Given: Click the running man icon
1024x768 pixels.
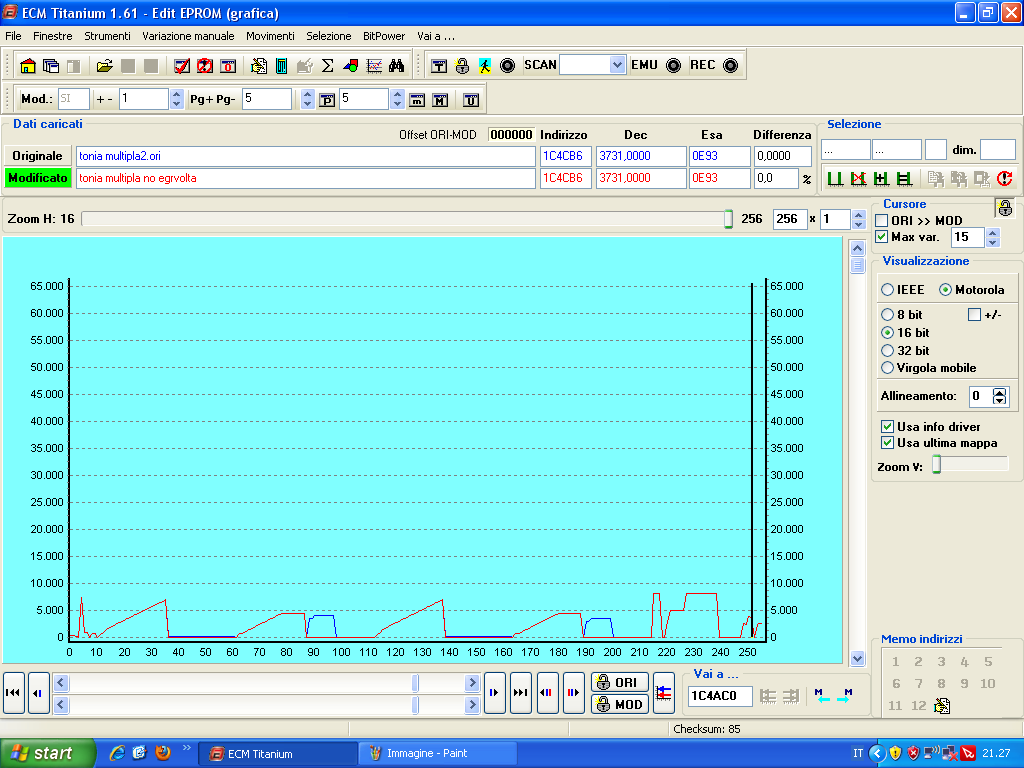Looking at the screenshot, I should point(485,66).
